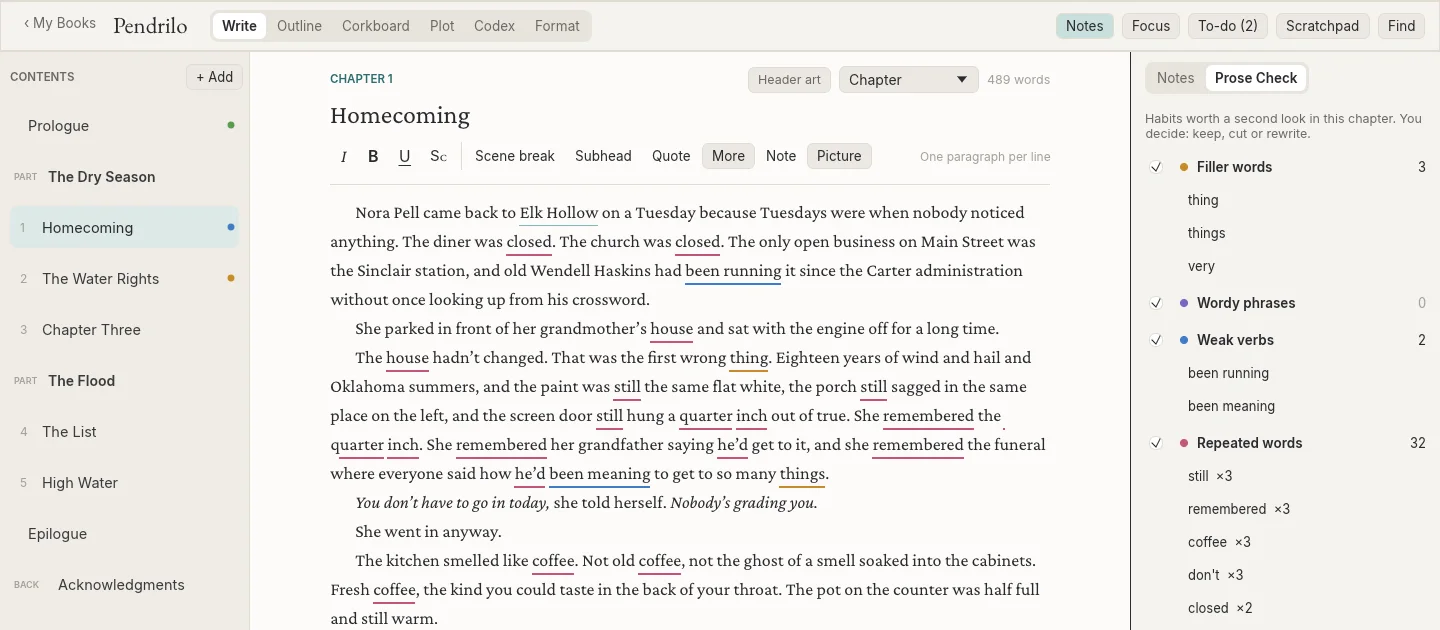This screenshot has width=1440, height=630.
Task: Open the Prologue in Contents
Action: click(x=125, y=126)
